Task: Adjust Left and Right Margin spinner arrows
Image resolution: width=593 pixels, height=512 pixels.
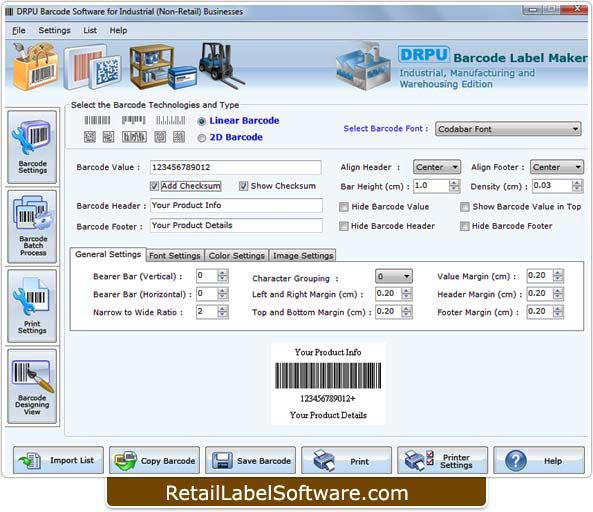Action: click(407, 294)
